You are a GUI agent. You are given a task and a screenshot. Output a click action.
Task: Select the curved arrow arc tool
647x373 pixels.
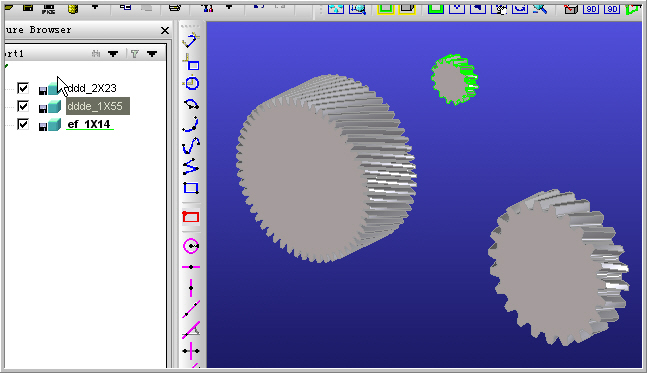tap(191, 104)
